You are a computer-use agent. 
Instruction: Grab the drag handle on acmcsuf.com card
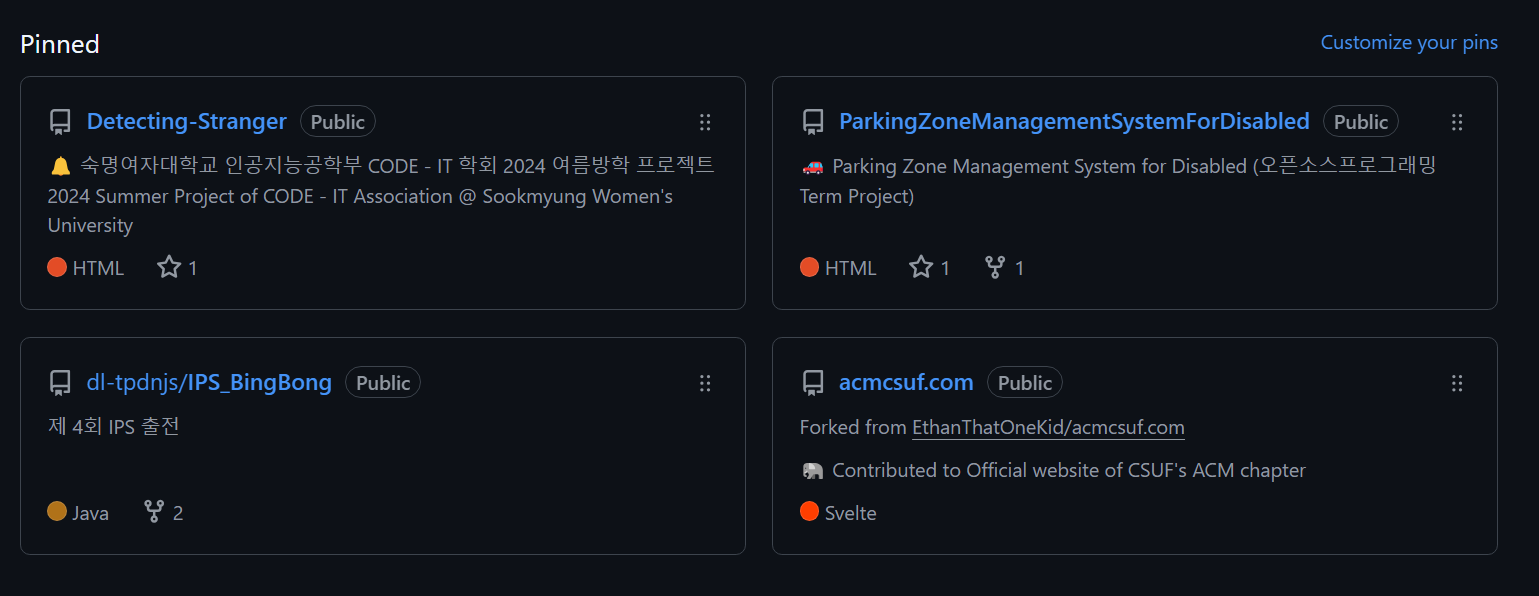click(1457, 383)
